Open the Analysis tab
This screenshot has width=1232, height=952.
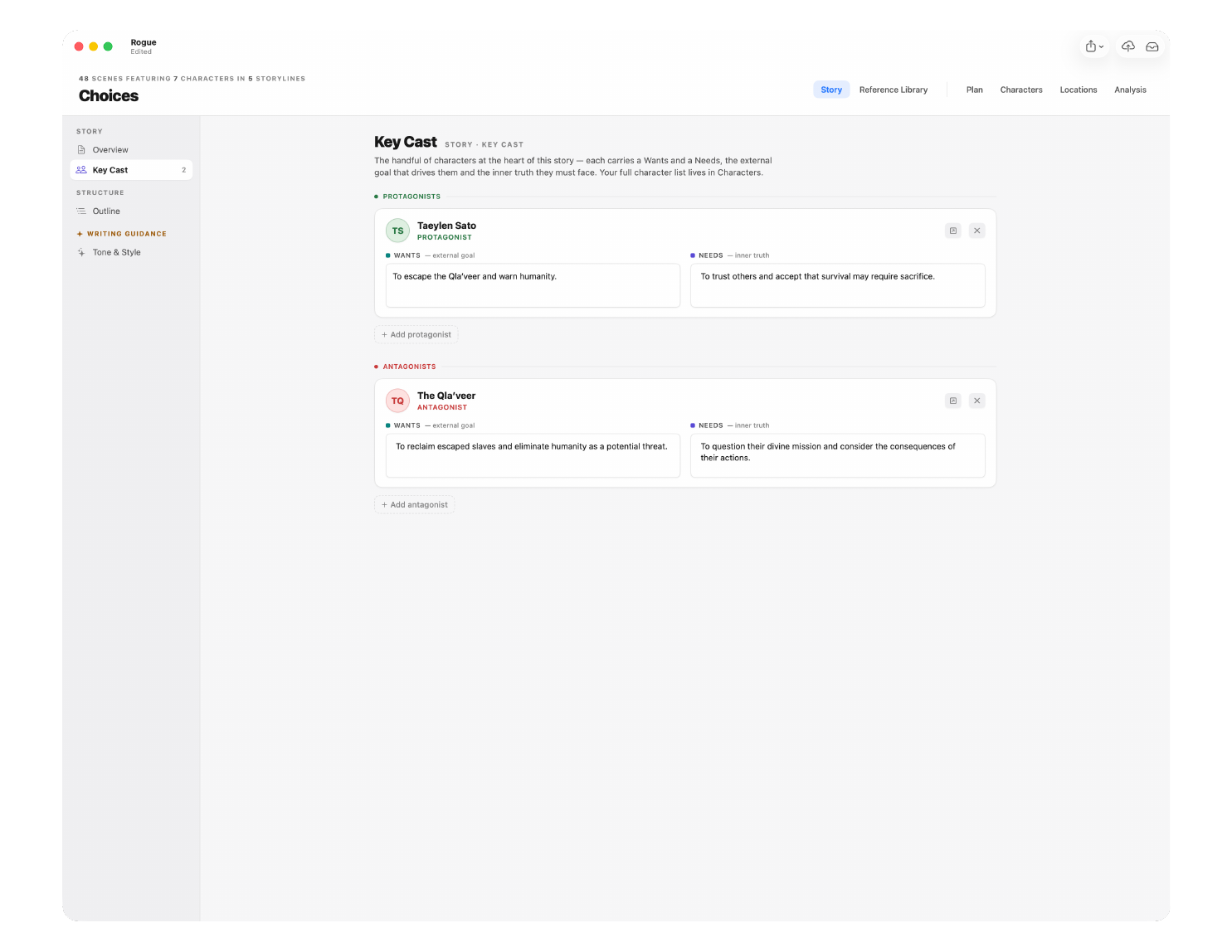(1130, 90)
